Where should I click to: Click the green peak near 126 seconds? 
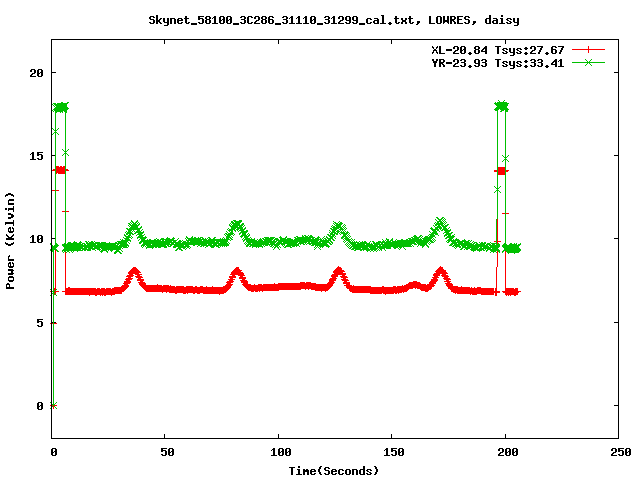(338, 227)
